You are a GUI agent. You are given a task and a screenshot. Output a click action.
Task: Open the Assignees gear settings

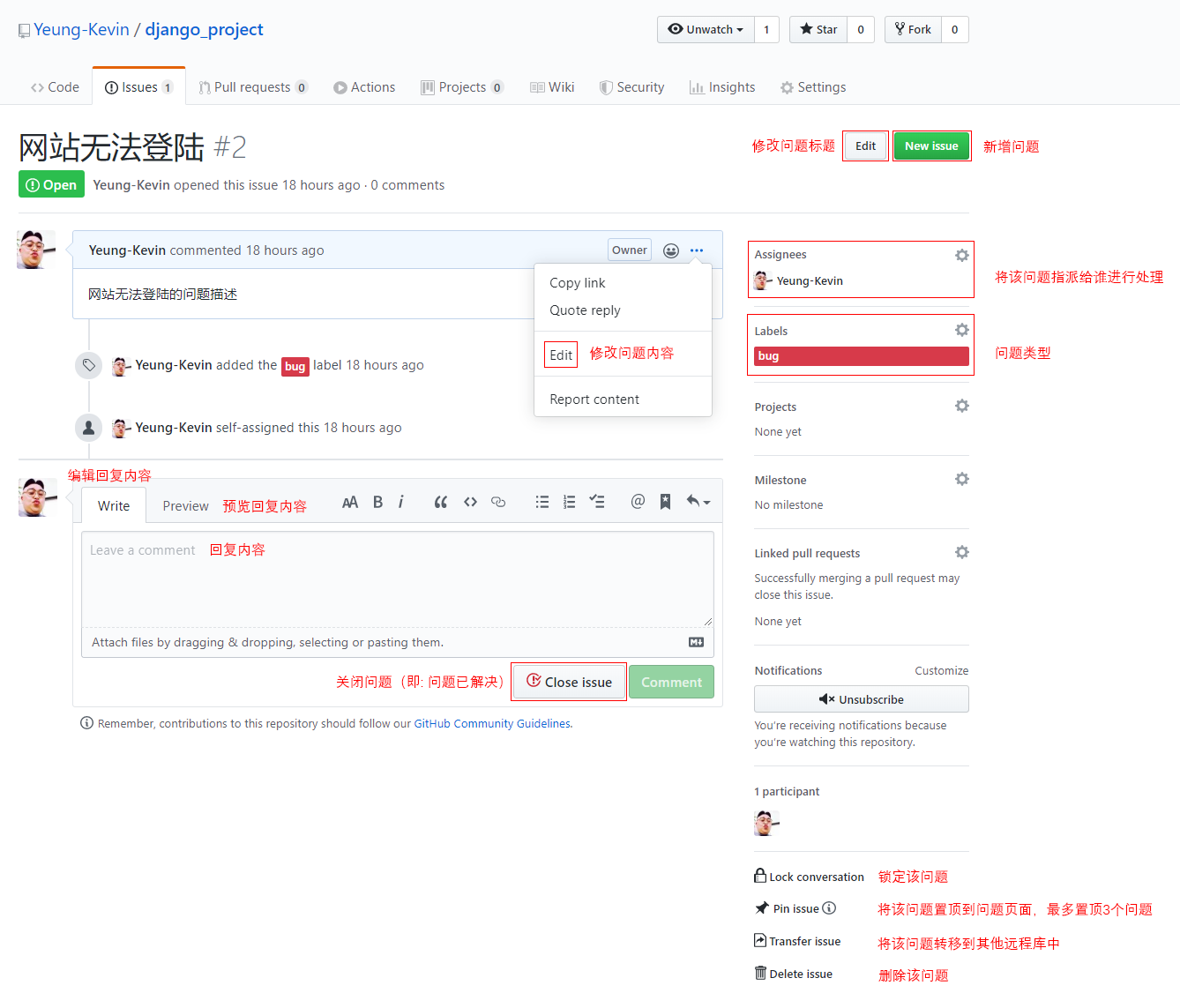(961, 255)
